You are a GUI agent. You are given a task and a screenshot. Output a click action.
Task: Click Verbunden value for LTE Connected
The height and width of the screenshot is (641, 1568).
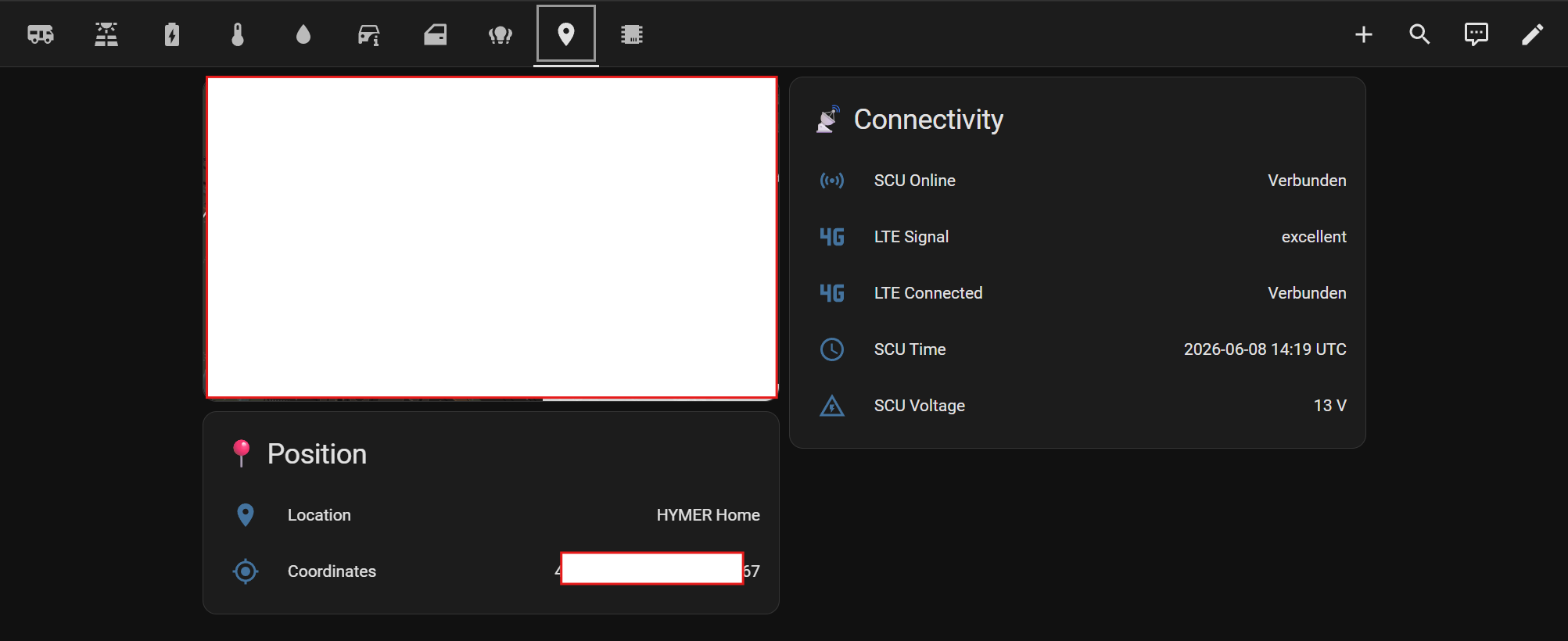(x=1307, y=293)
